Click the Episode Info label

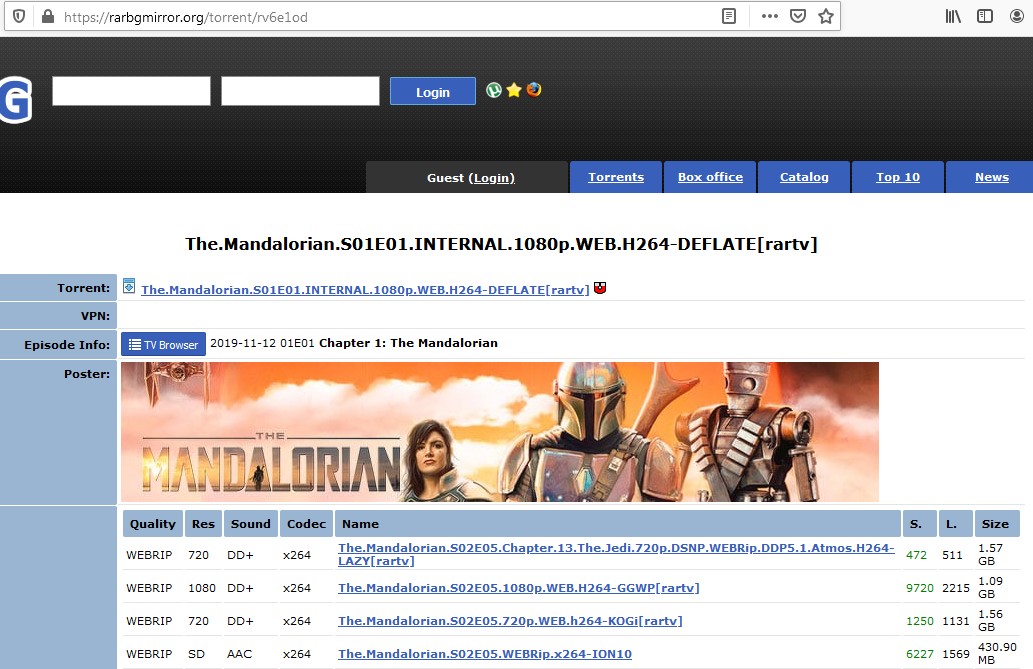(x=67, y=345)
